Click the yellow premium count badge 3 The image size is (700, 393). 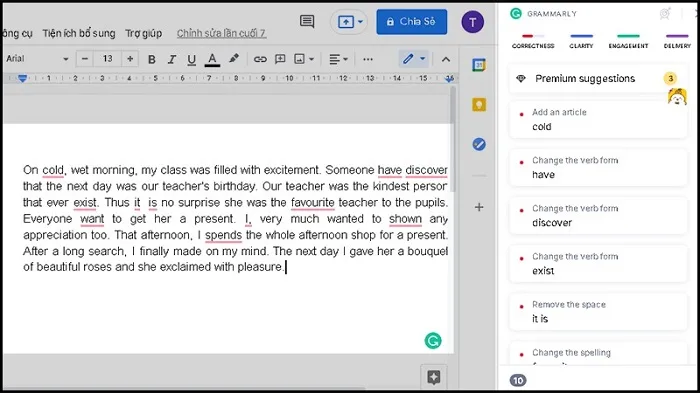click(x=670, y=79)
